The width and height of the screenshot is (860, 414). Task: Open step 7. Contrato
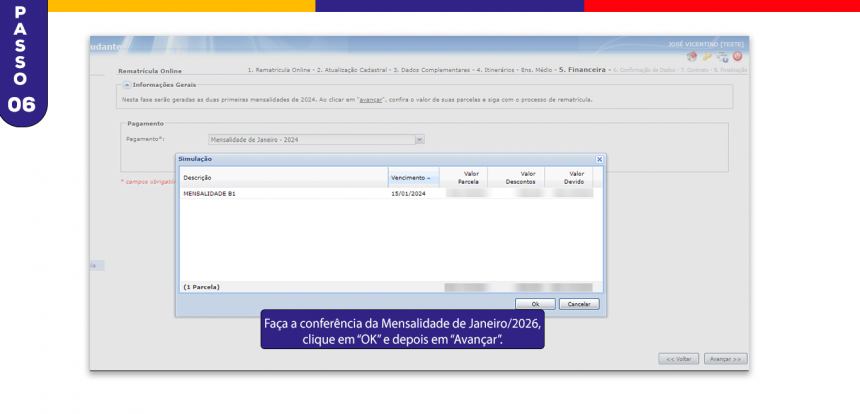tap(693, 70)
